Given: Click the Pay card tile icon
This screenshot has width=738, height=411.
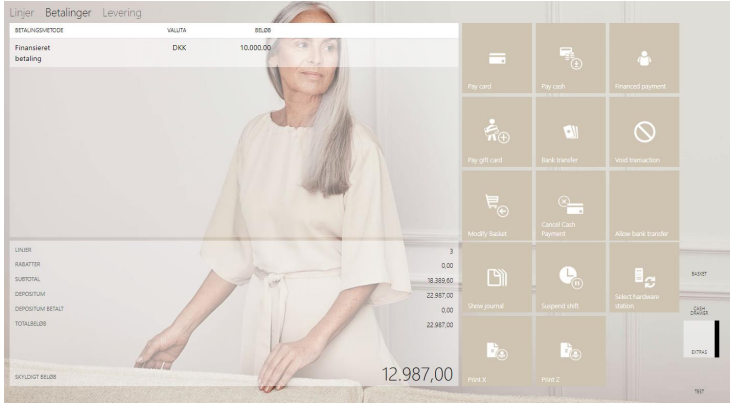Looking at the screenshot, I should click(x=496, y=59).
